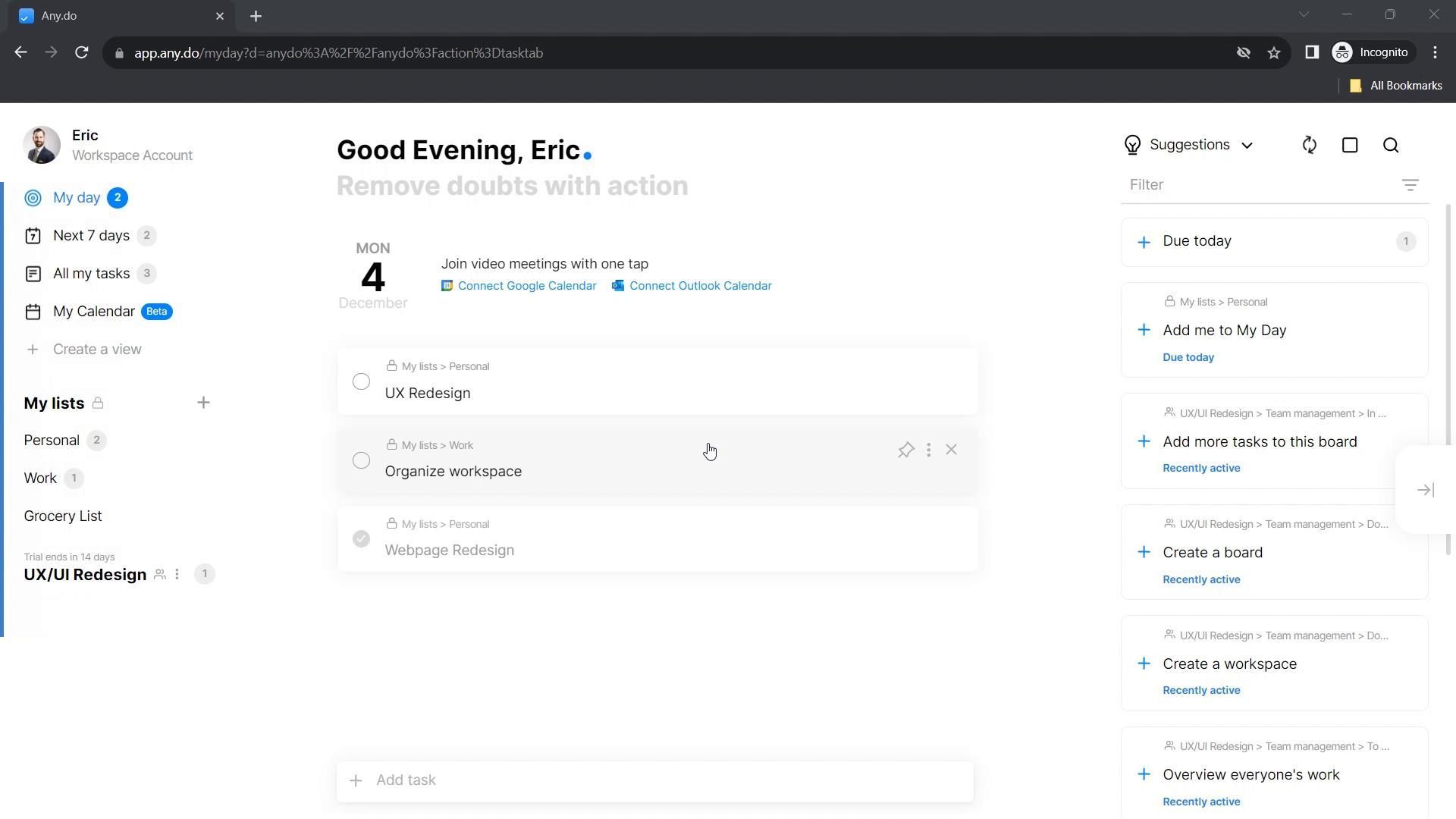The height and width of the screenshot is (819, 1456).
Task: Open the filter options icon
Action: pyautogui.click(x=1410, y=185)
